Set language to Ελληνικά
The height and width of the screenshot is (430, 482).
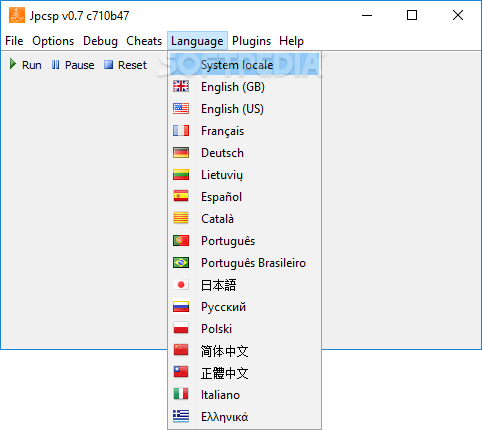[244, 417]
